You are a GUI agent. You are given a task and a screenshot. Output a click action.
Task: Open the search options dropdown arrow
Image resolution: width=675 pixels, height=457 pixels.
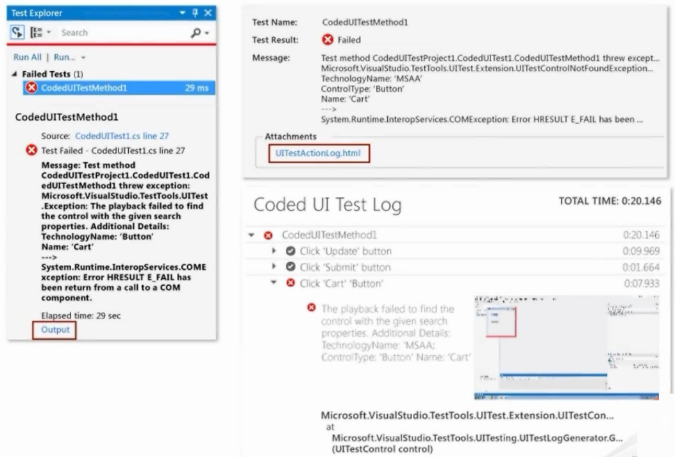coord(207,33)
